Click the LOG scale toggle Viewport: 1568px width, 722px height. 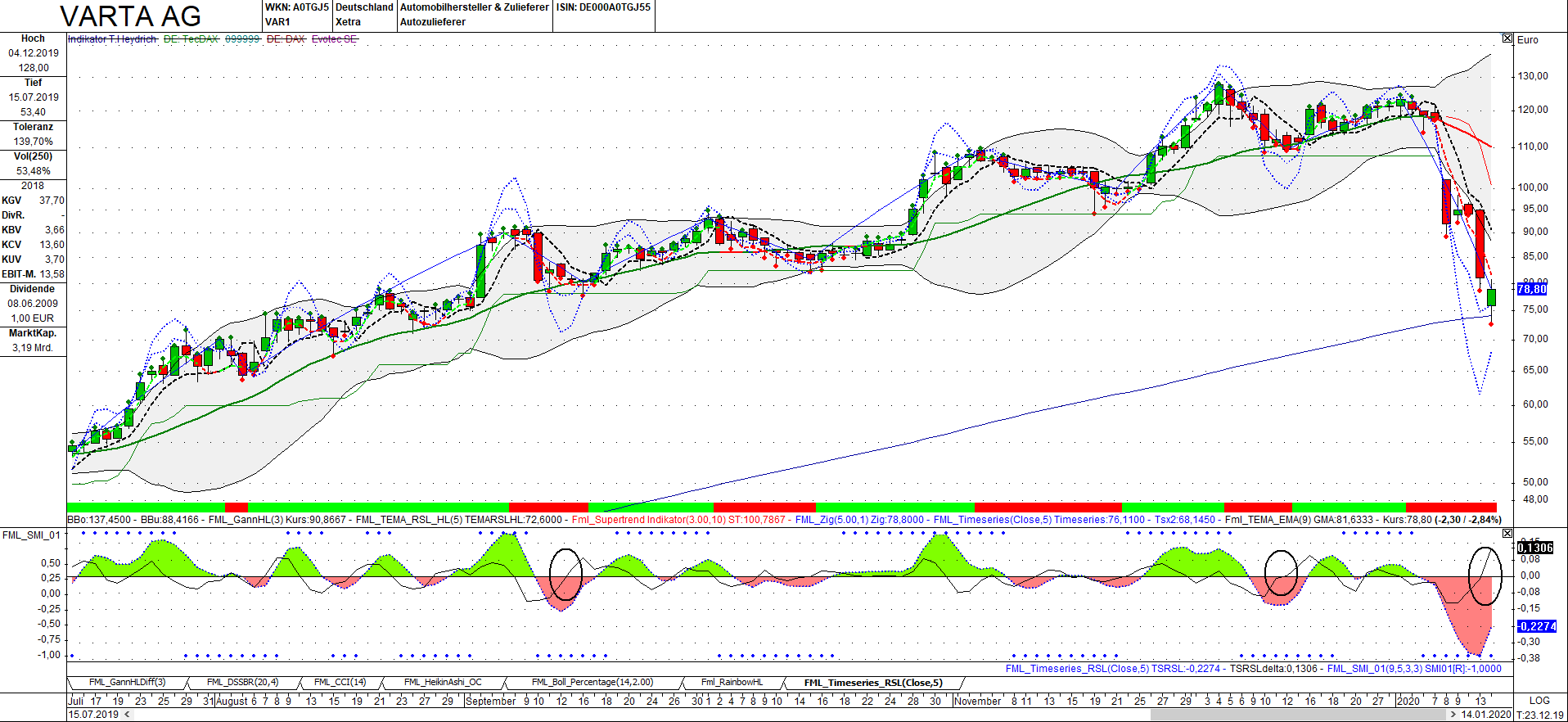[x=1539, y=701]
